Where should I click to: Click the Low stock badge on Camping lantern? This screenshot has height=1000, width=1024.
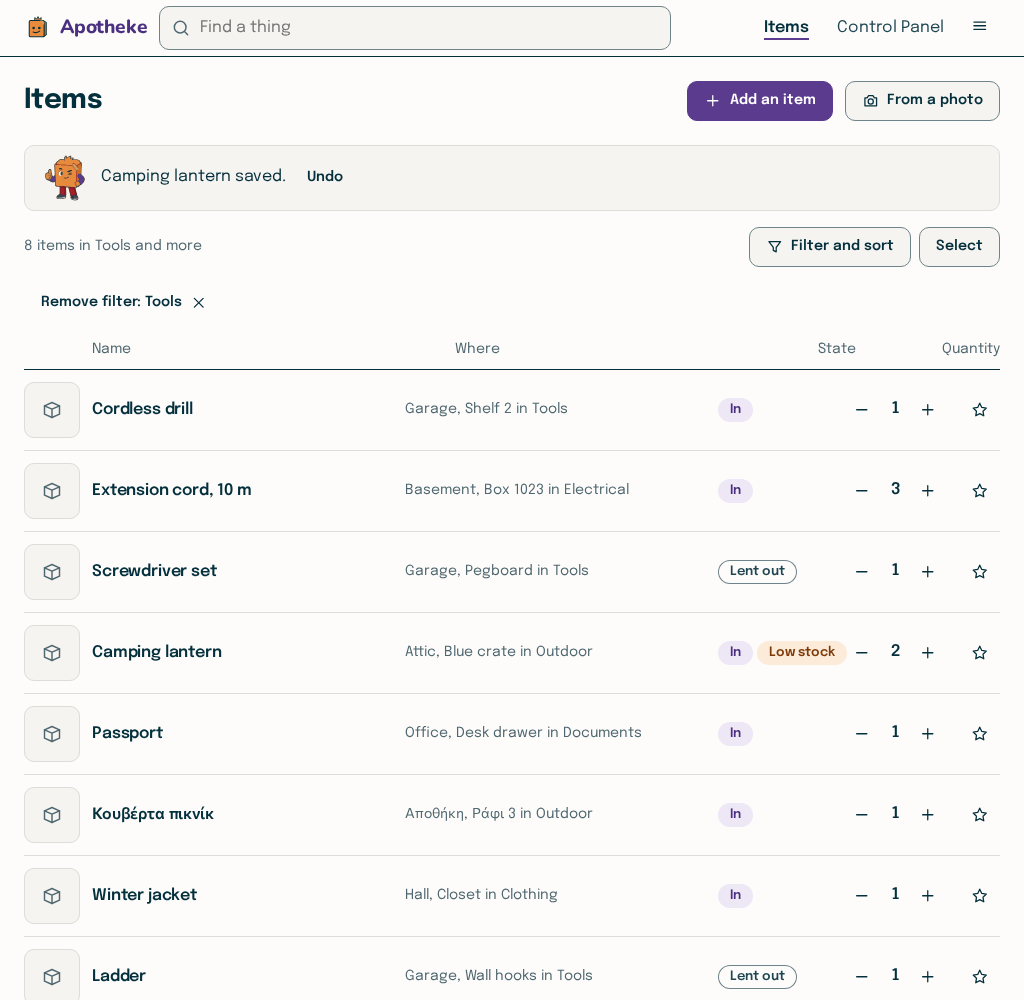(x=801, y=652)
